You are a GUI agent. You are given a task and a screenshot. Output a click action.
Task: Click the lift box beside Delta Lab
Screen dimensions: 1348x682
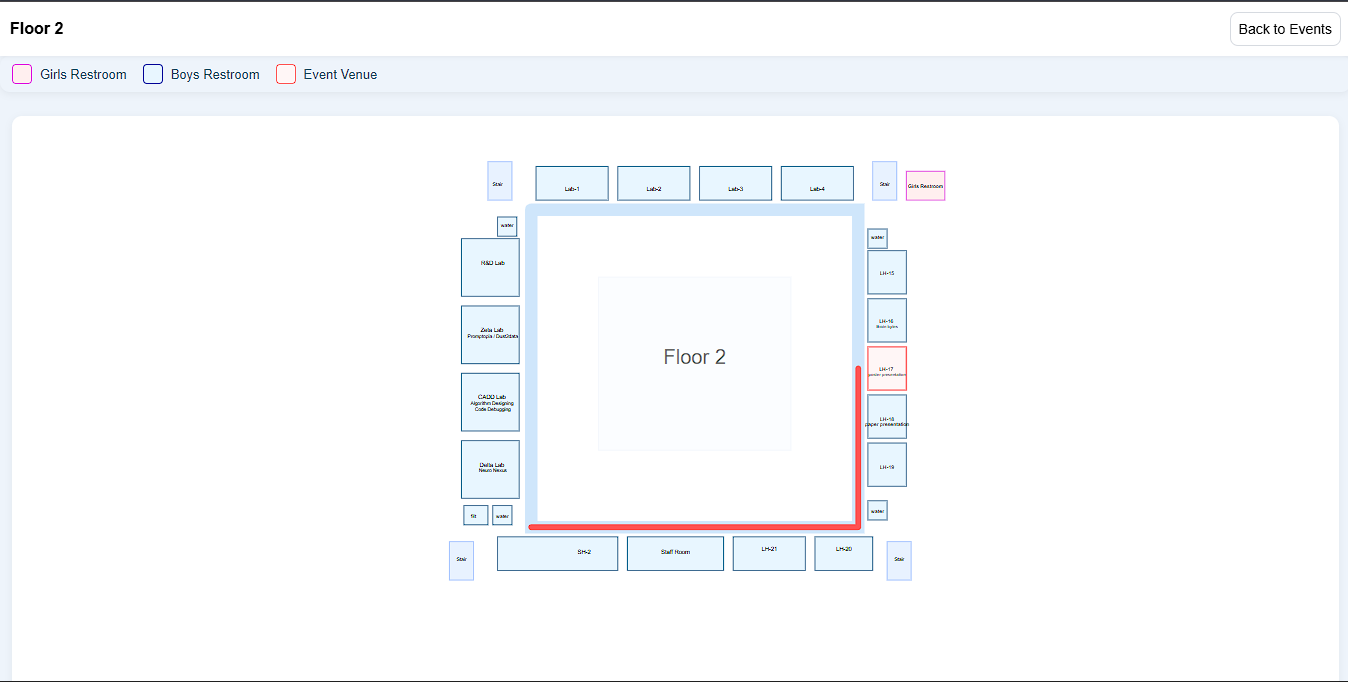click(x=475, y=515)
